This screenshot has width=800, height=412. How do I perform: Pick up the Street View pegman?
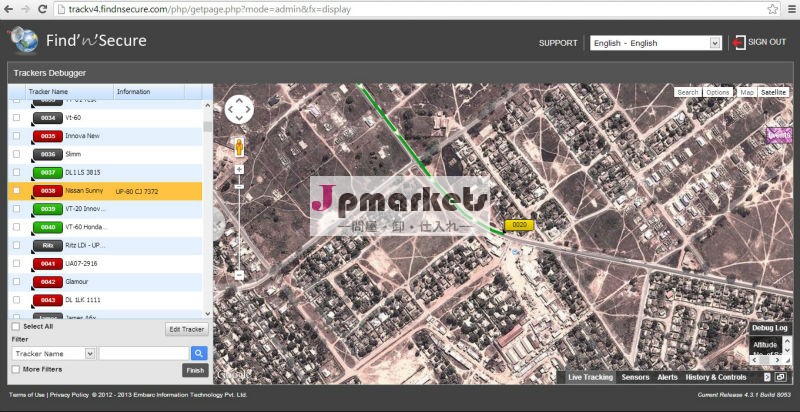coord(239,147)
